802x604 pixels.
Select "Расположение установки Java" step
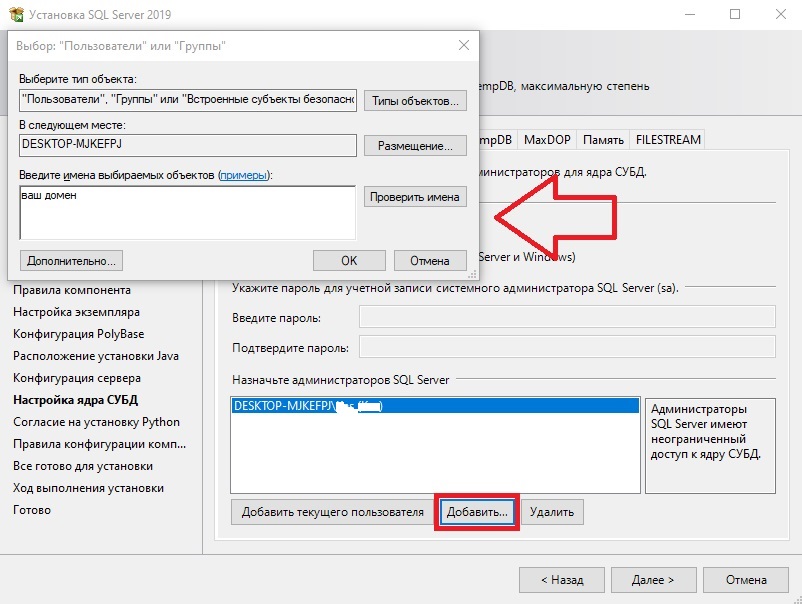pos(96,356)
